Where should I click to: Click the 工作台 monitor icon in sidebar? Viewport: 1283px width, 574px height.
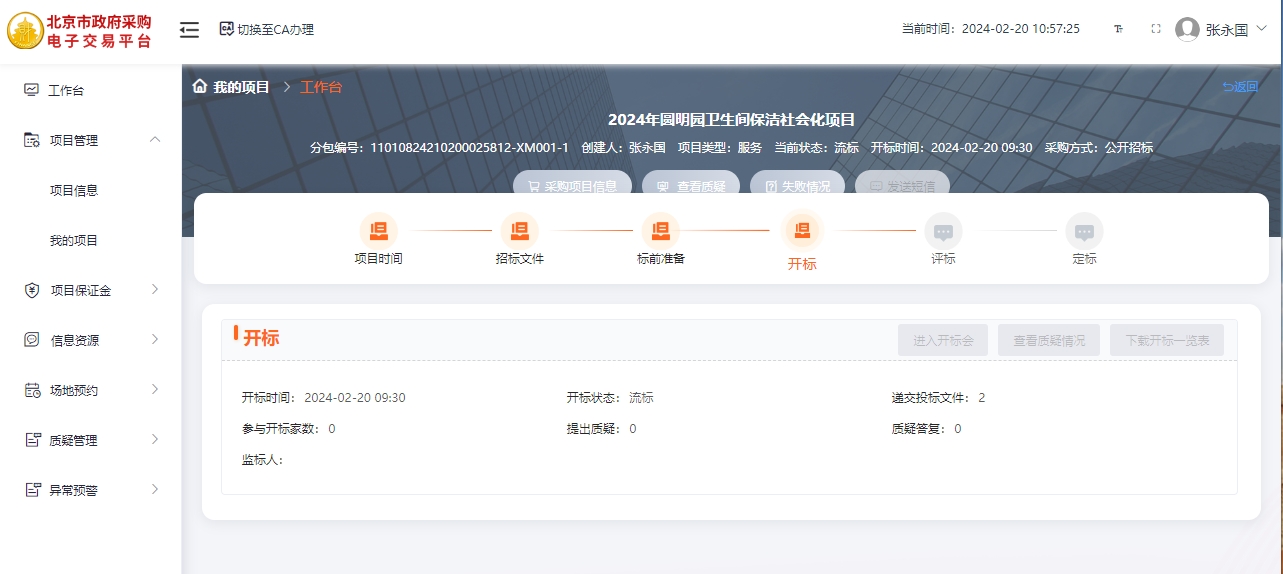(x=31, y=90)
